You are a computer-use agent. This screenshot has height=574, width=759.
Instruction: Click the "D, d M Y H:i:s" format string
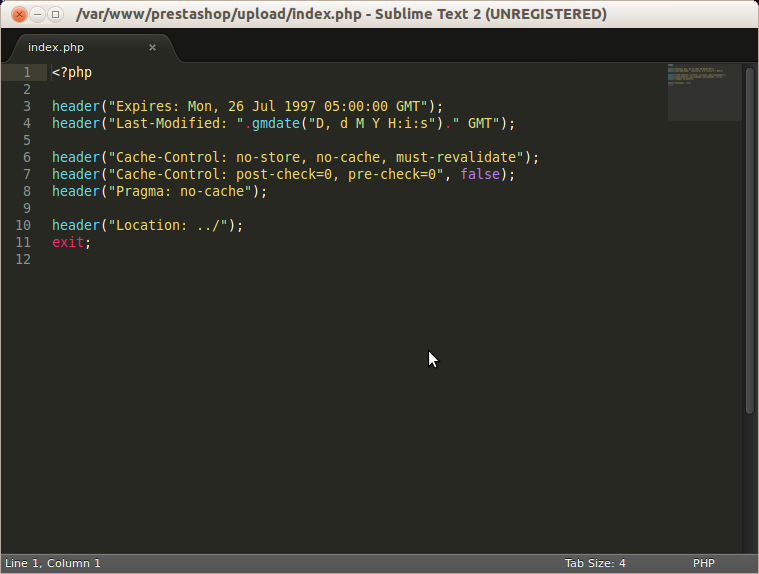pyautogui.click(x=372, y=123)
